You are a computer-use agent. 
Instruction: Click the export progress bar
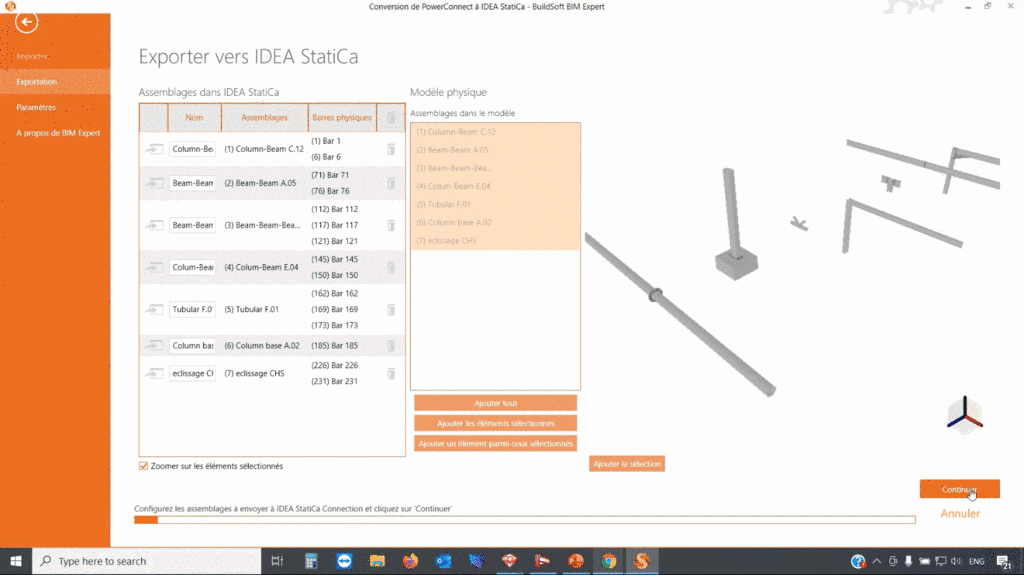[x=525, y=520]
